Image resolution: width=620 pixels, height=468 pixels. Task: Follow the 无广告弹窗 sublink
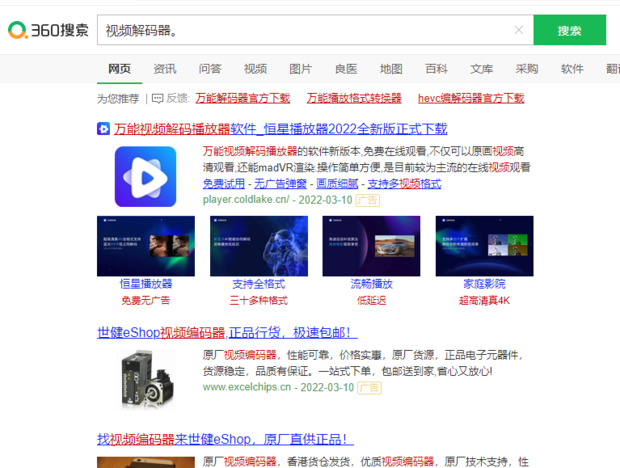tap(280, 183)
